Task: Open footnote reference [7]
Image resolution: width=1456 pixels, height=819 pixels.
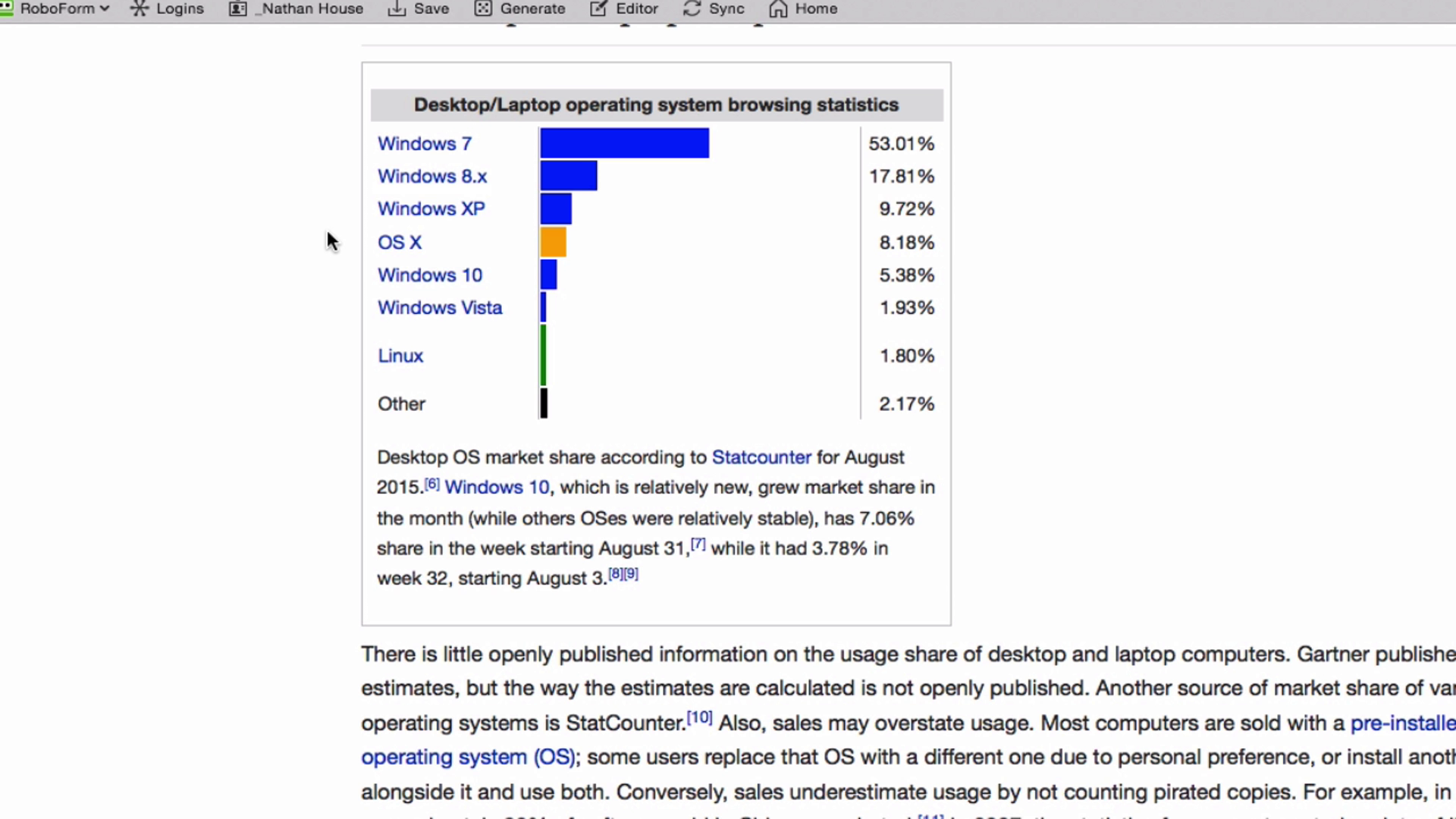Action: coord(698,544)
